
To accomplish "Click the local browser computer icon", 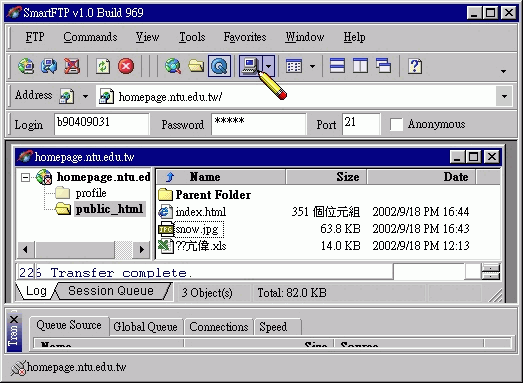I will tap(250, 66).
